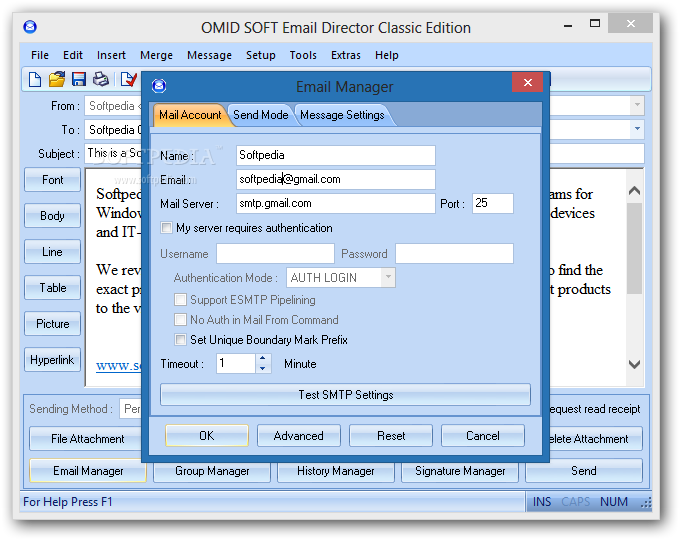This screenshot has width=680, height=540.
Task: Switch to the Mail Account tab
Action: pos(190,115)
